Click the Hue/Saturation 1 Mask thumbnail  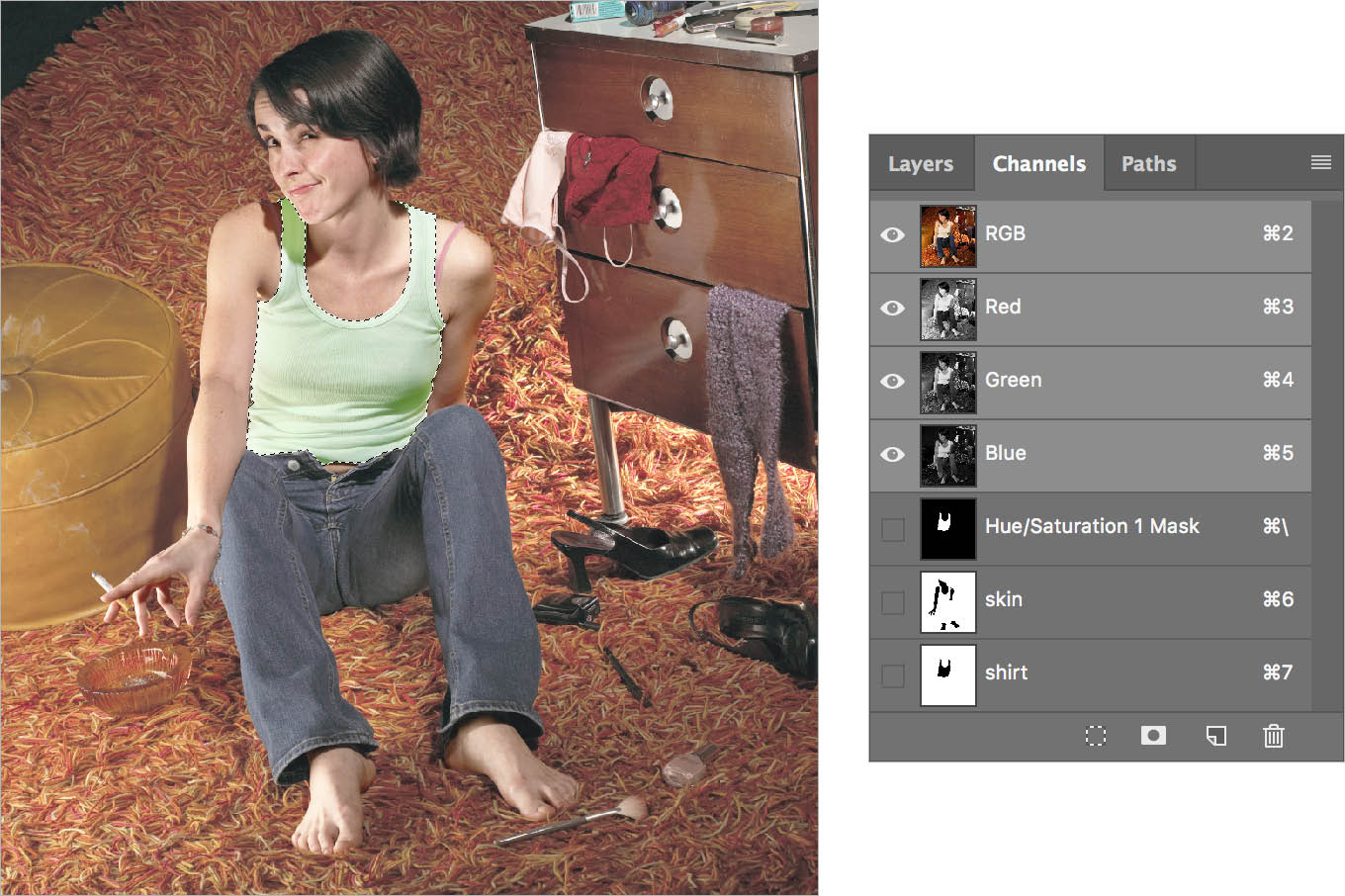(x=946, y=528)
